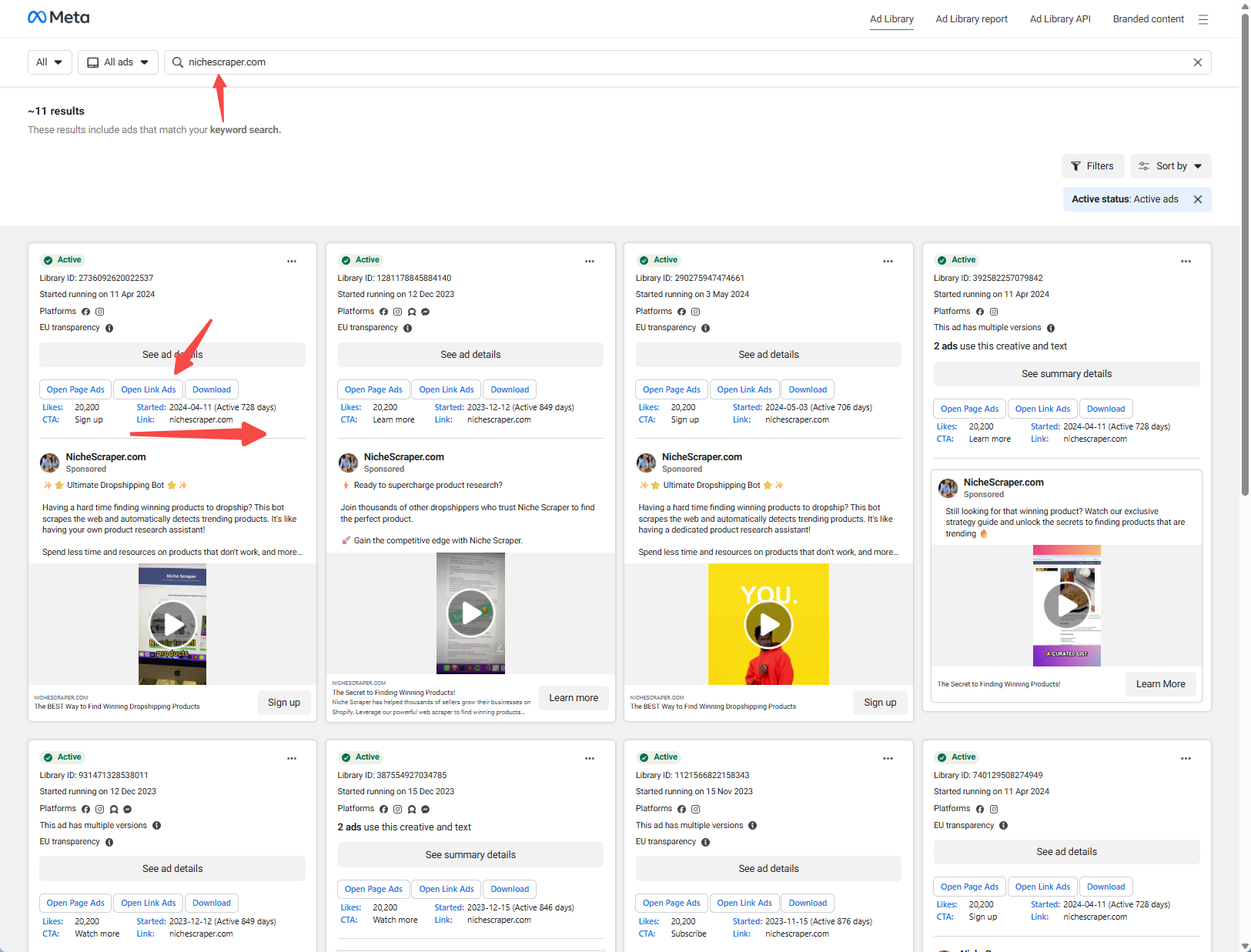Open three-dot menu for ad 392582257079842
Image resolution: width=1251 pixels, height=952 pixels.
coord(1186,262)
